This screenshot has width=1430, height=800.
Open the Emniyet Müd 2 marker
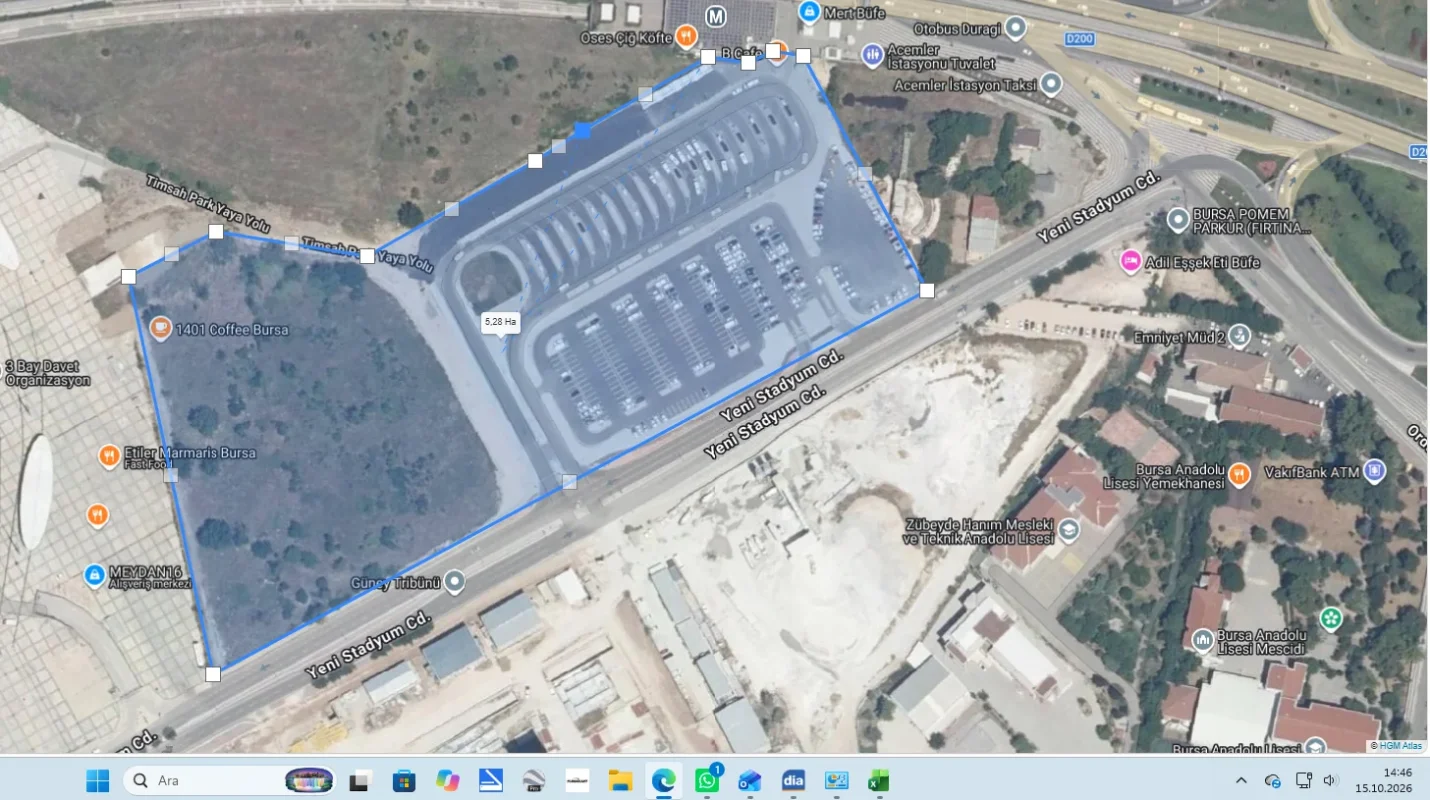click(x=1239, y=335)
